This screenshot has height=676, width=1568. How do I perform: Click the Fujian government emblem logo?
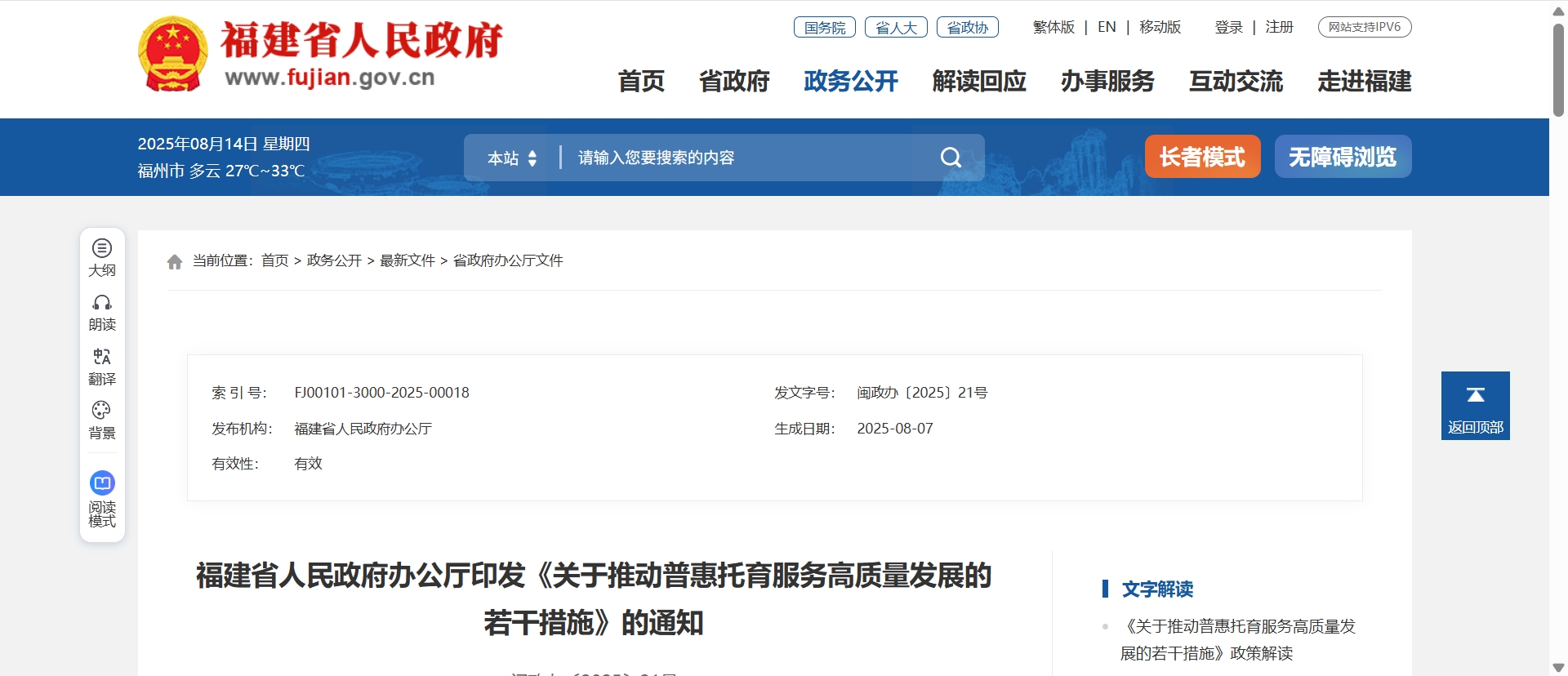click(x=172, y=54)
